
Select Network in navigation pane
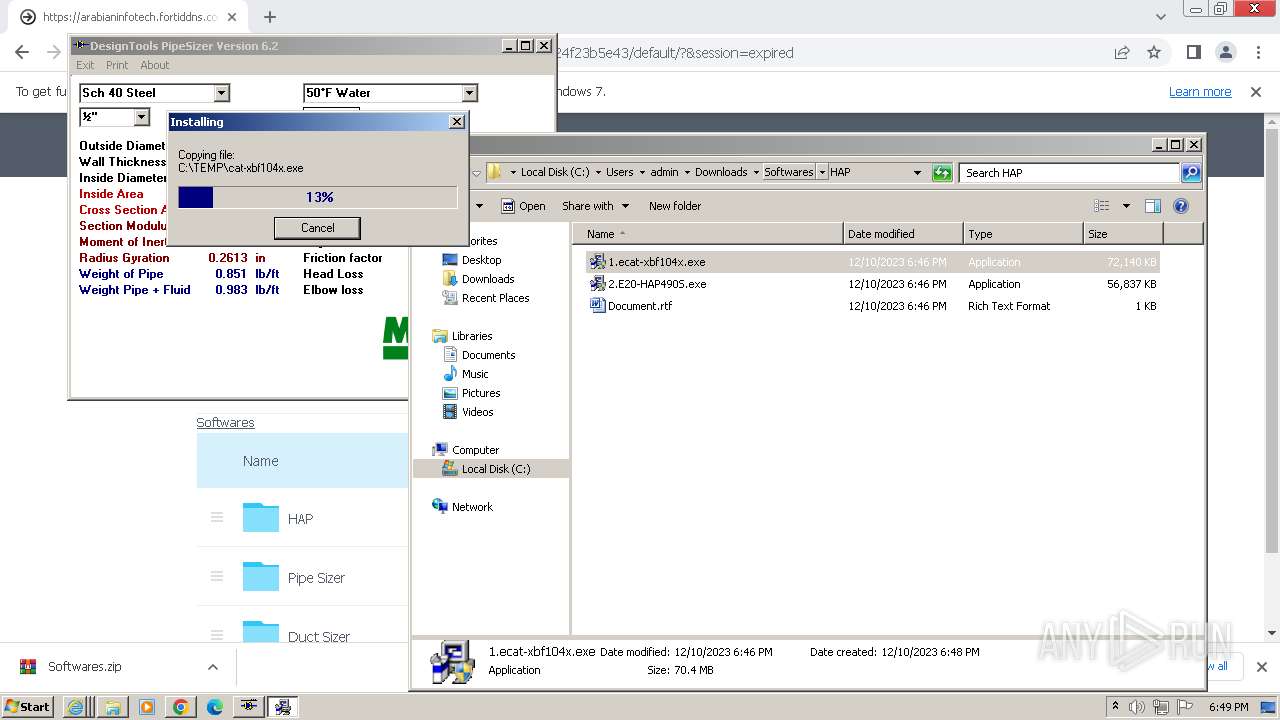(x=472, y=507)
